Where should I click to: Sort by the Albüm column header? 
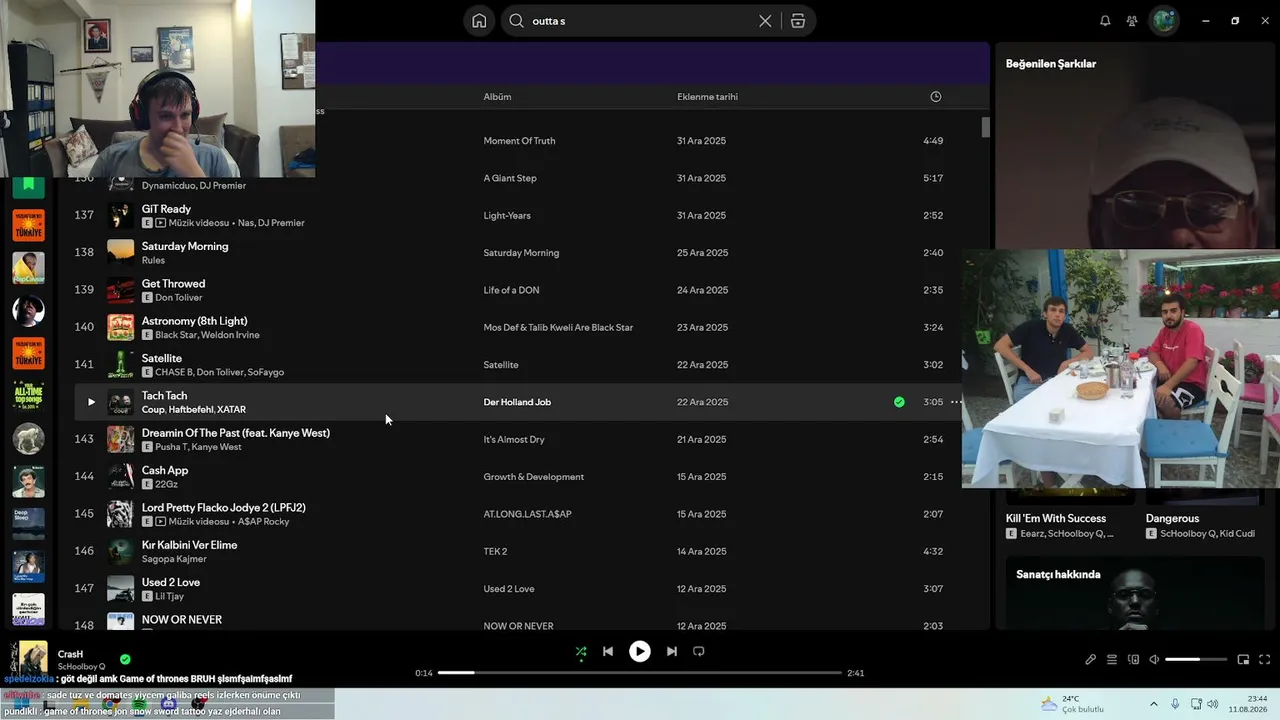(497, 97)
